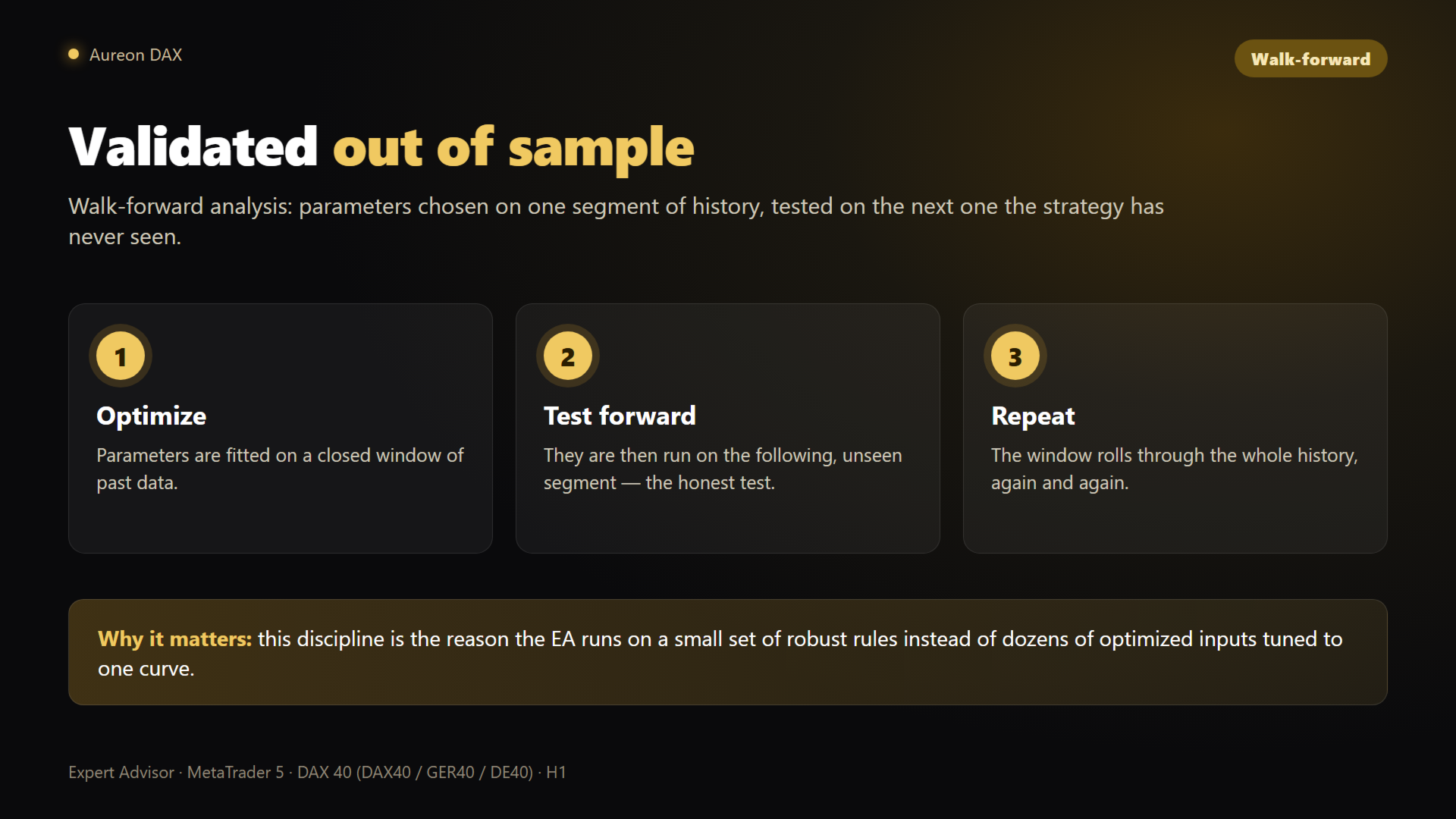Viewport: 1456px width, 819px height.
Task: Click the 'Validated out of sample' title
Action: pyautogui.click(x=381, y=147)
